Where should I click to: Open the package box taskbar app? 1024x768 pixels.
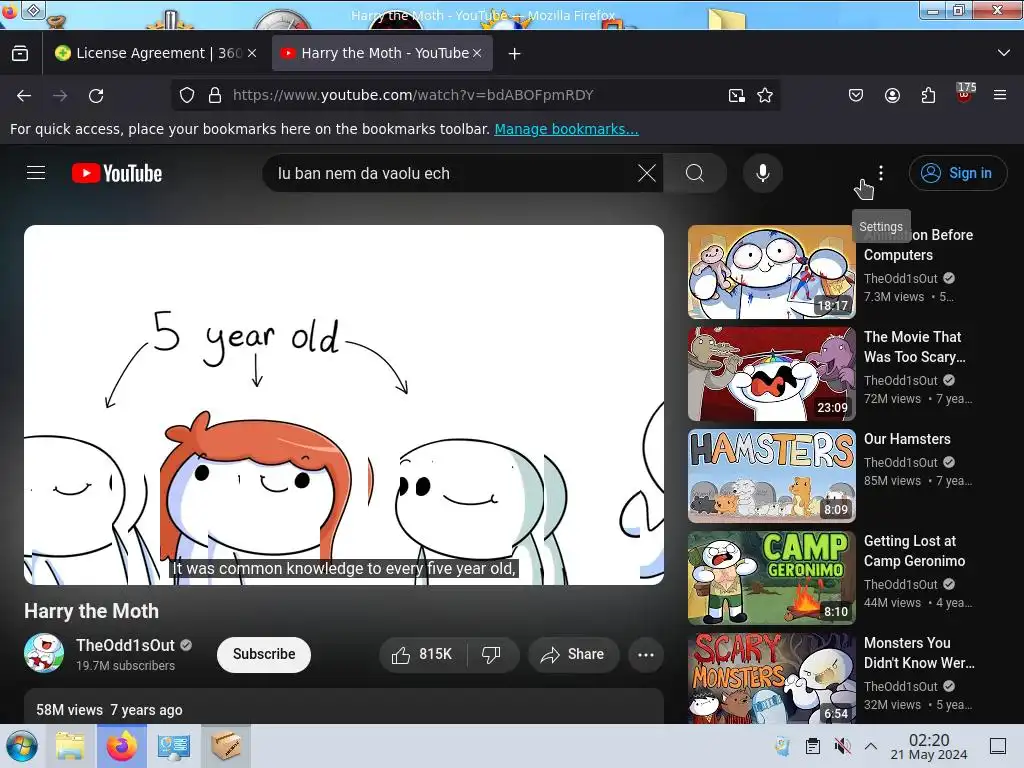pos(225,746)
